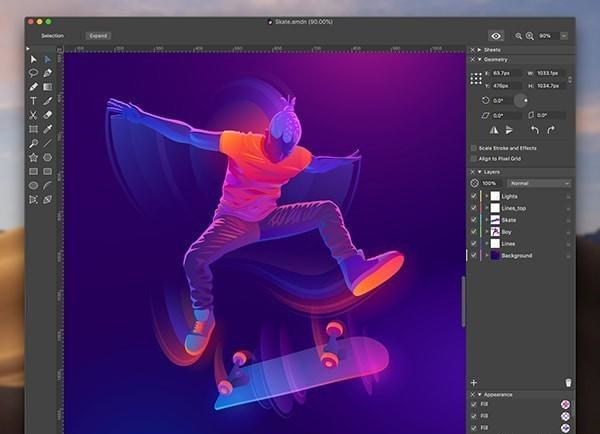600x434 pixels.
Task: Delete layer with the trash icon
Action: click(569, 382)
